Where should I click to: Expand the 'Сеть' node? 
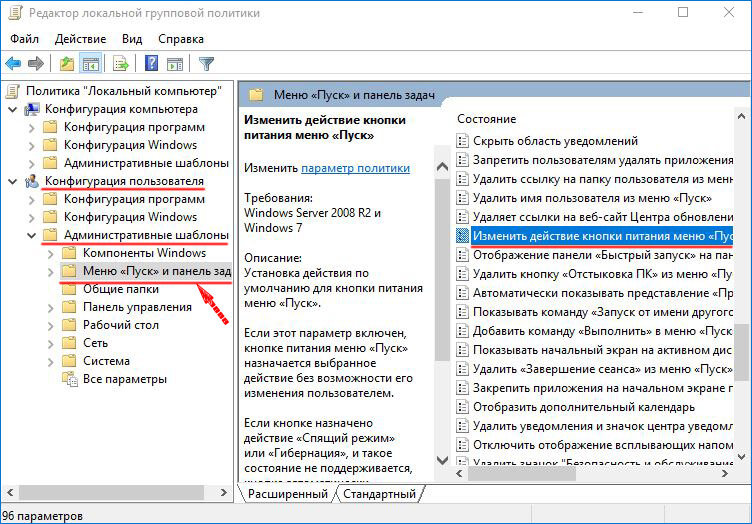coord(50,344)
